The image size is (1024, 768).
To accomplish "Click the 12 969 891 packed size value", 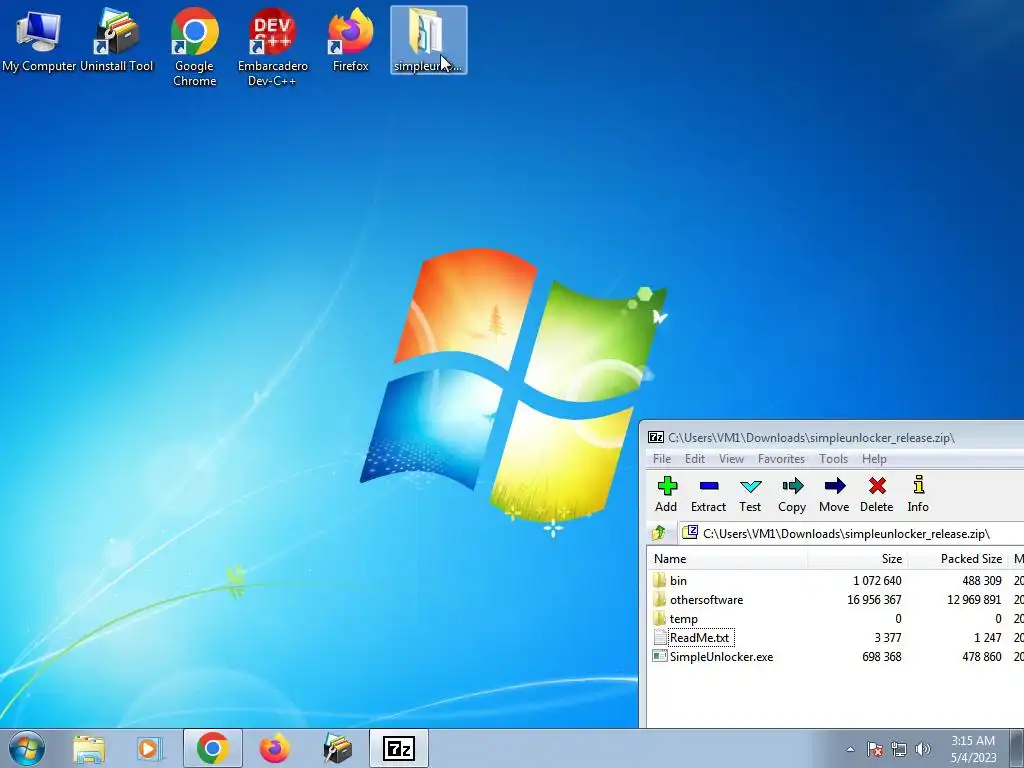I will tap(974, 600).
